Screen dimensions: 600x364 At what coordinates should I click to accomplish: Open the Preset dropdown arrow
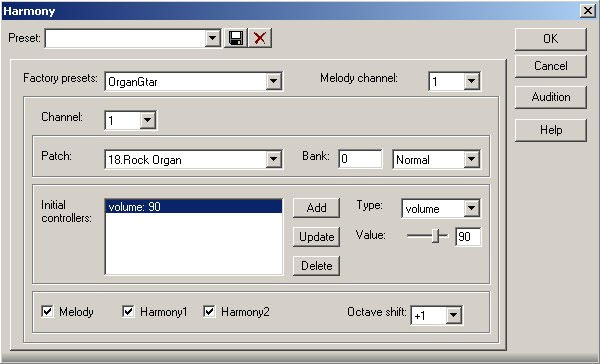pyautogui.click(x=212, y=38)
